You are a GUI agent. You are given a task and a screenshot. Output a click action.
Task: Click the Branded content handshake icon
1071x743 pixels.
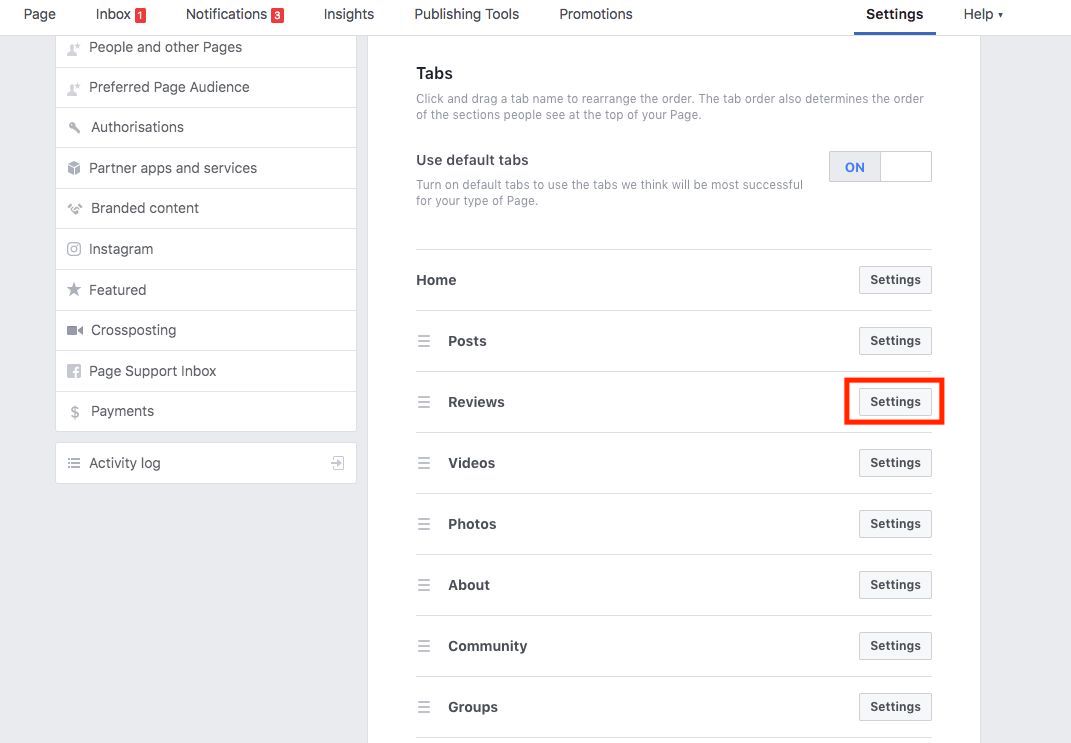point(74,208)
